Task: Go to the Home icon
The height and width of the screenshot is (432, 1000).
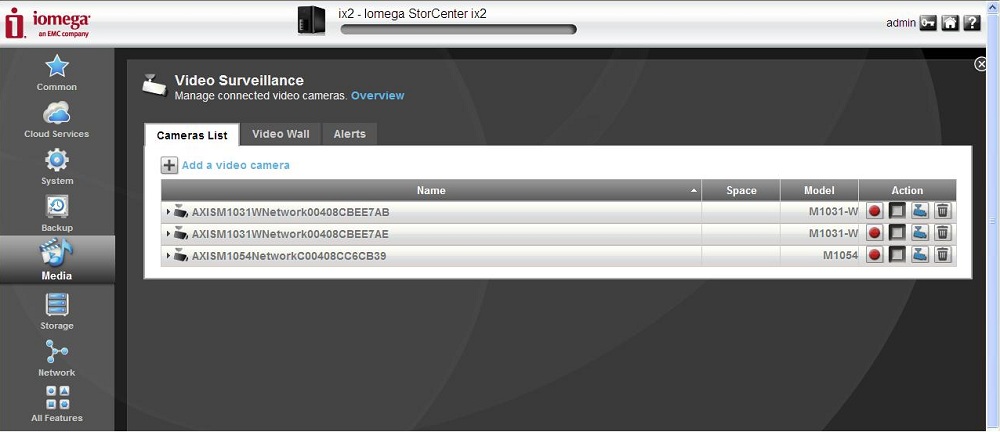Action: pyautogui.click(x=950, y=23)
